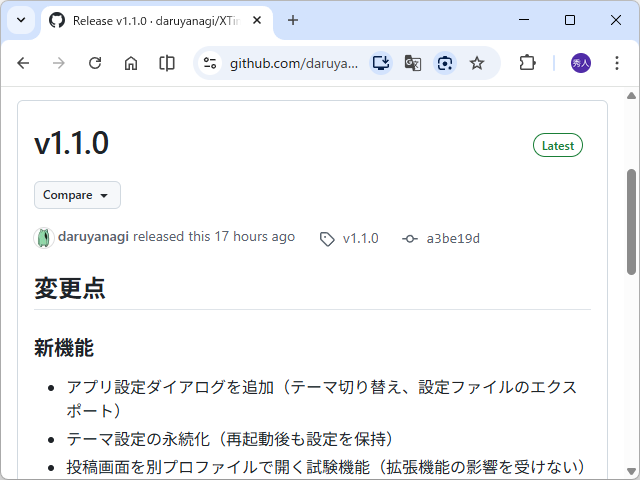The height and width of the screenshot is (480, 640).
Task: Open Chrome three-dot menu
Action: coord(617,63)
